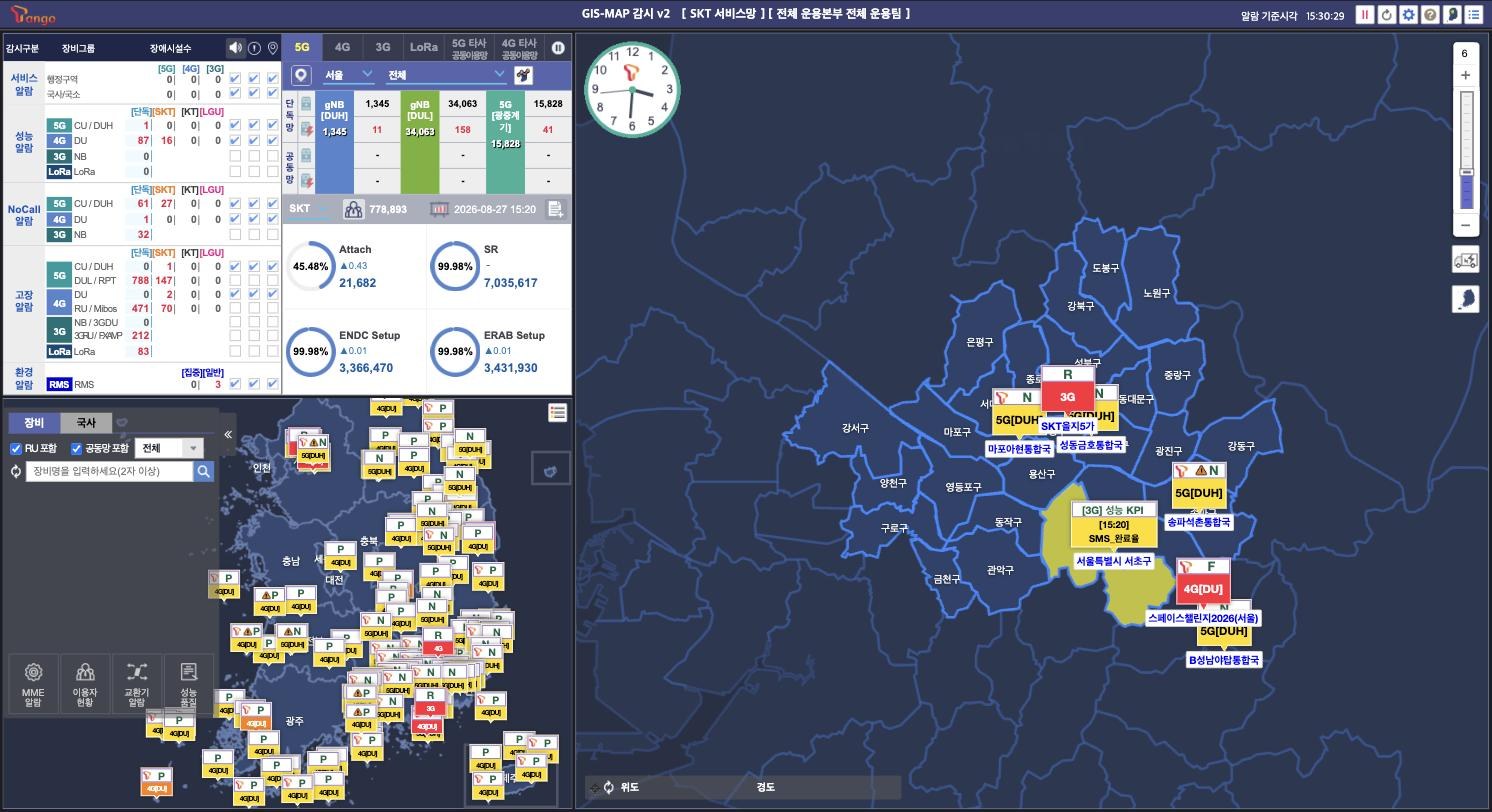Open settings via the blue gear icon
The image size is (1492, 812).
(x=1409, y=15)
